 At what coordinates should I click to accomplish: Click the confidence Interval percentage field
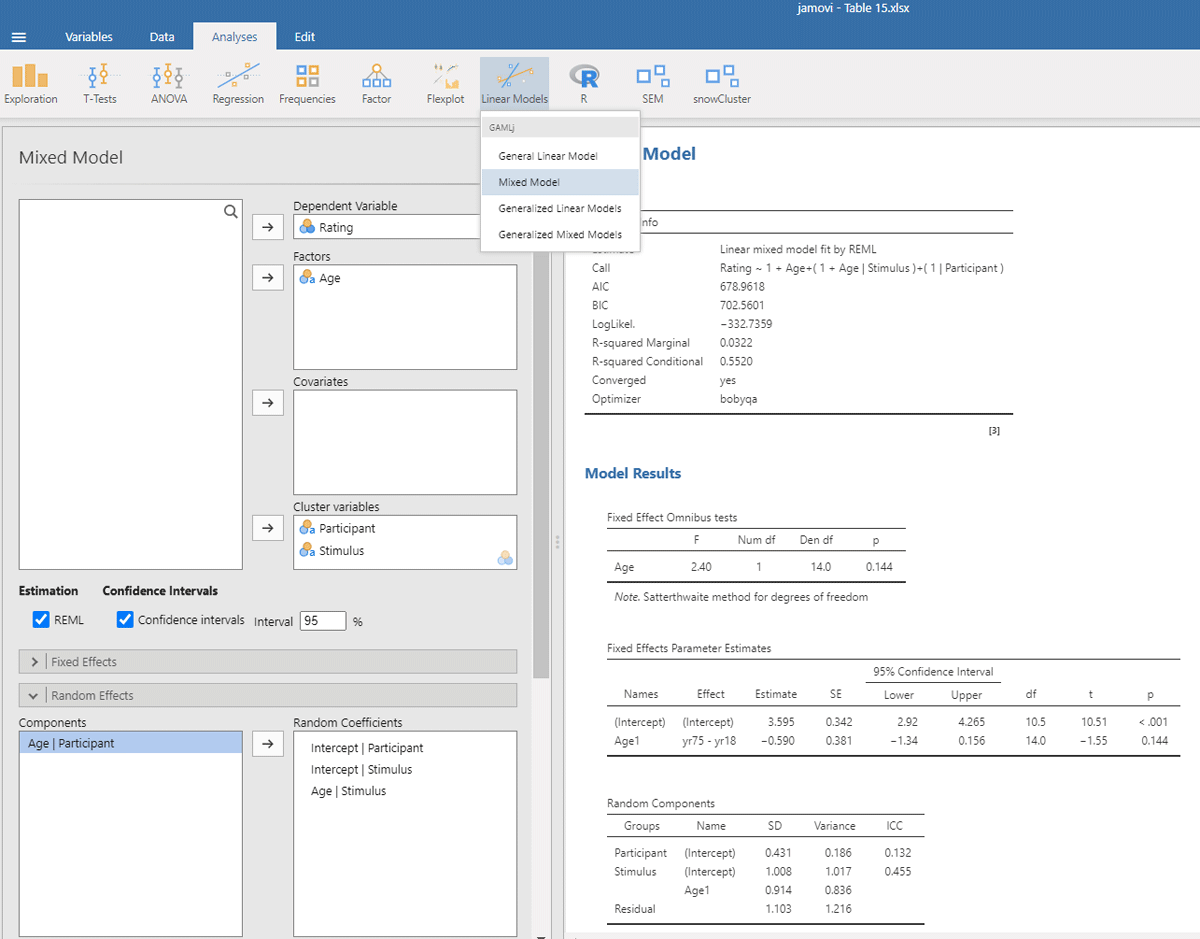(x=322, y=621)
